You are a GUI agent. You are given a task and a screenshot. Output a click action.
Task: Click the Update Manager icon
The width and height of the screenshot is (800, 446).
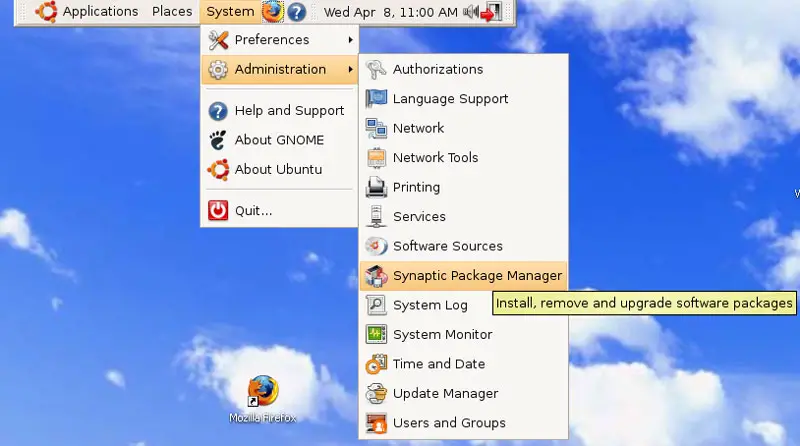377,393
